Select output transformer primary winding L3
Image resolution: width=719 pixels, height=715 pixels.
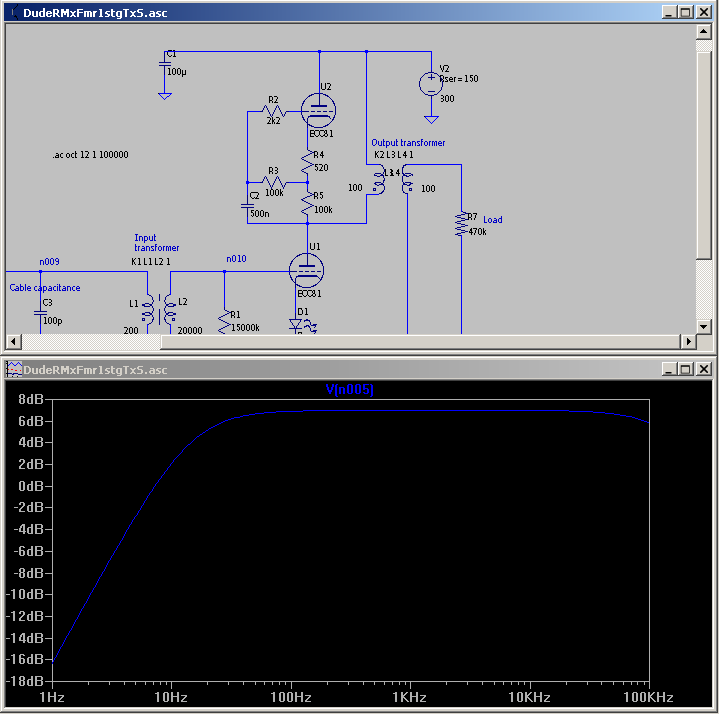click(379, 180)
